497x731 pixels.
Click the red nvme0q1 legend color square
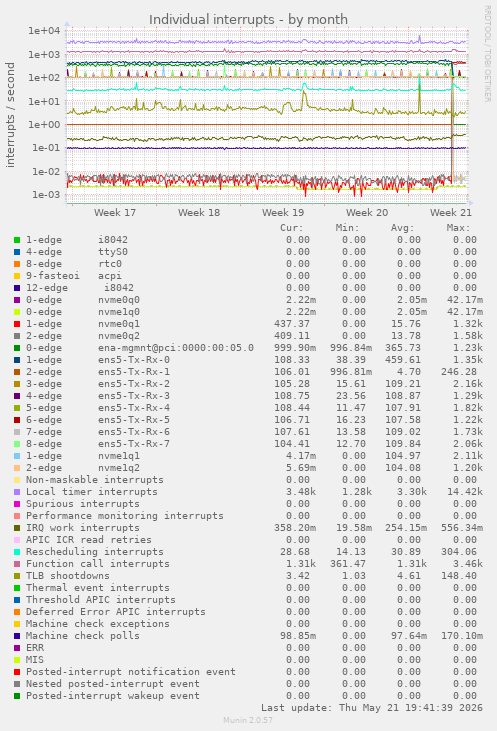coord(17,324)
